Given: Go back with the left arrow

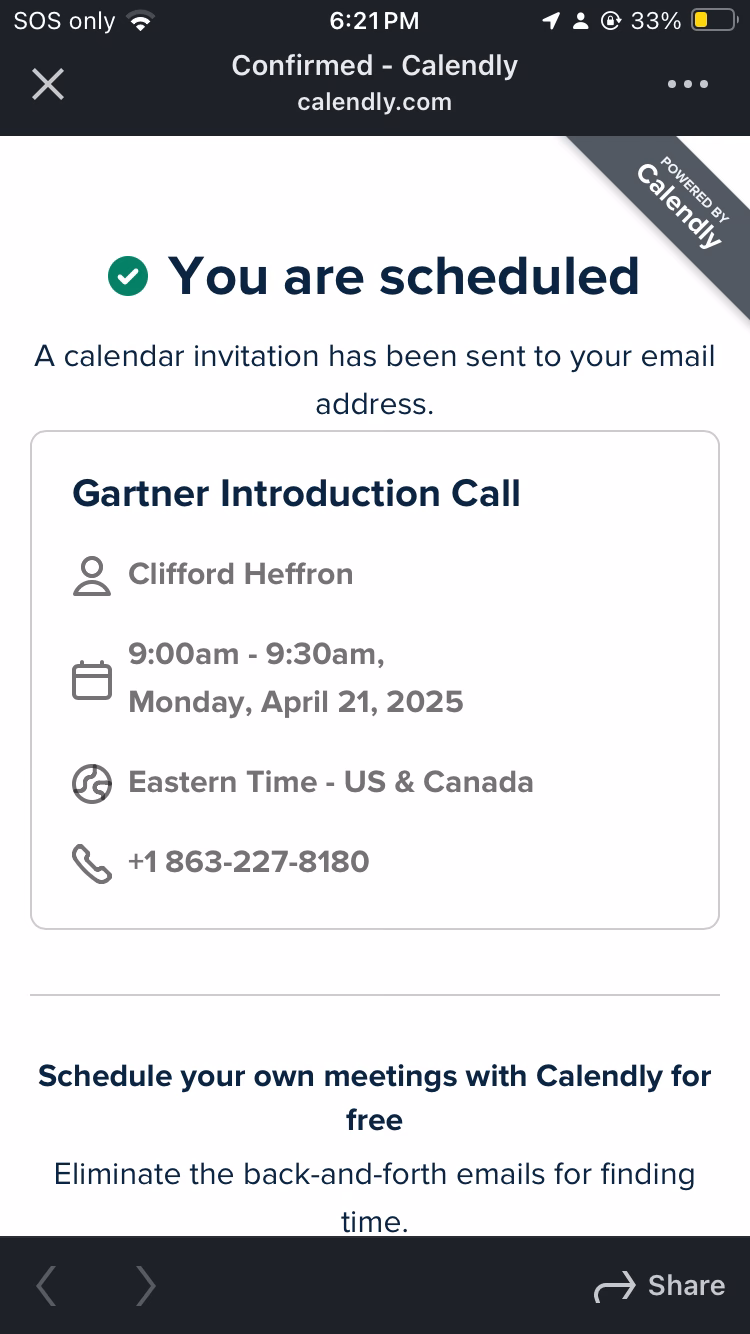Looking at the screenshot, I should pyautogui.click(x=46, y=1286).
